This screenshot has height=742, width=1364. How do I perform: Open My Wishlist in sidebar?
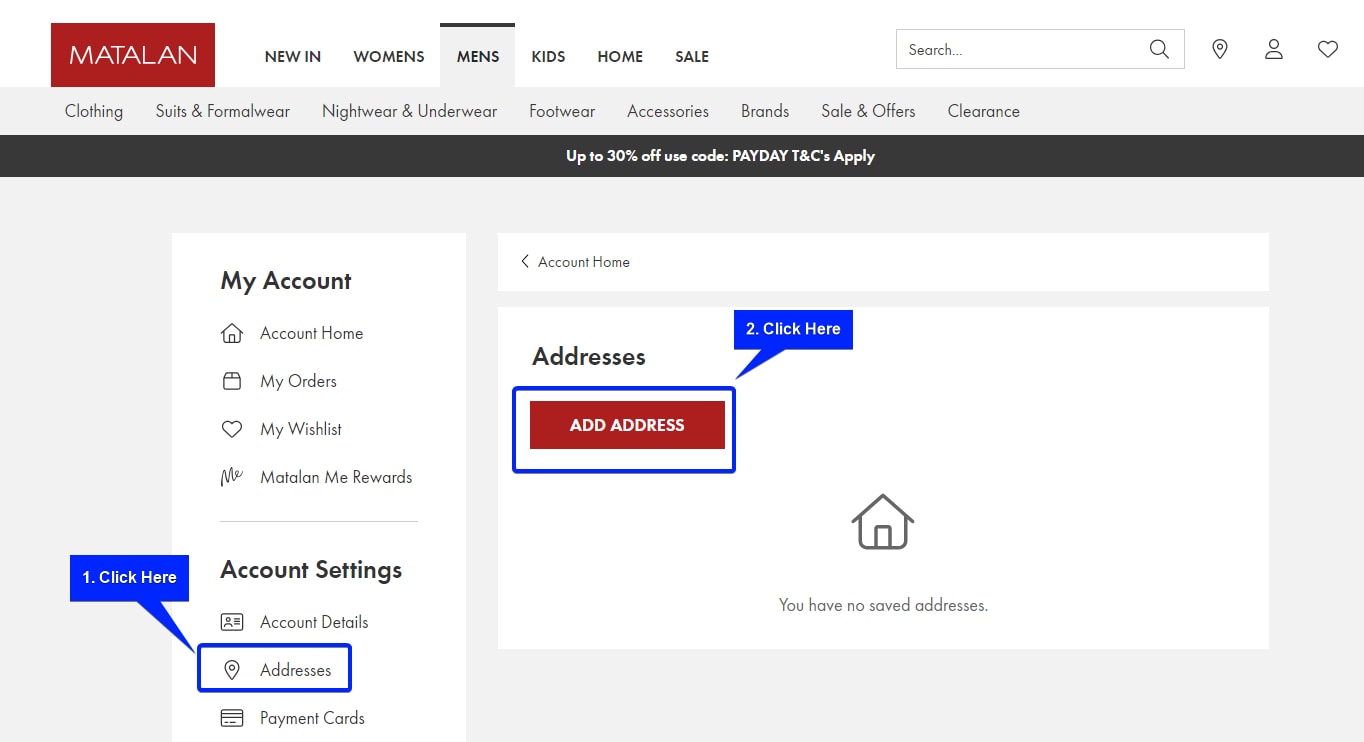point(301,429)
